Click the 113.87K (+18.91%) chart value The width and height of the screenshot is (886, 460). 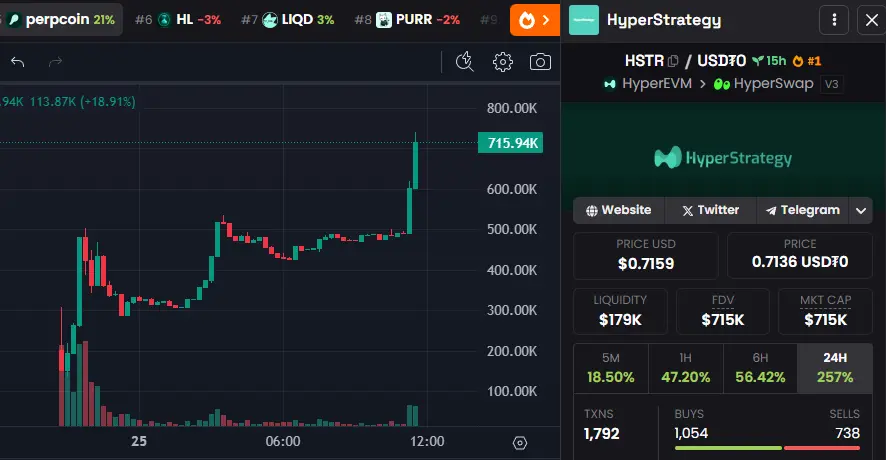point(82,102)
